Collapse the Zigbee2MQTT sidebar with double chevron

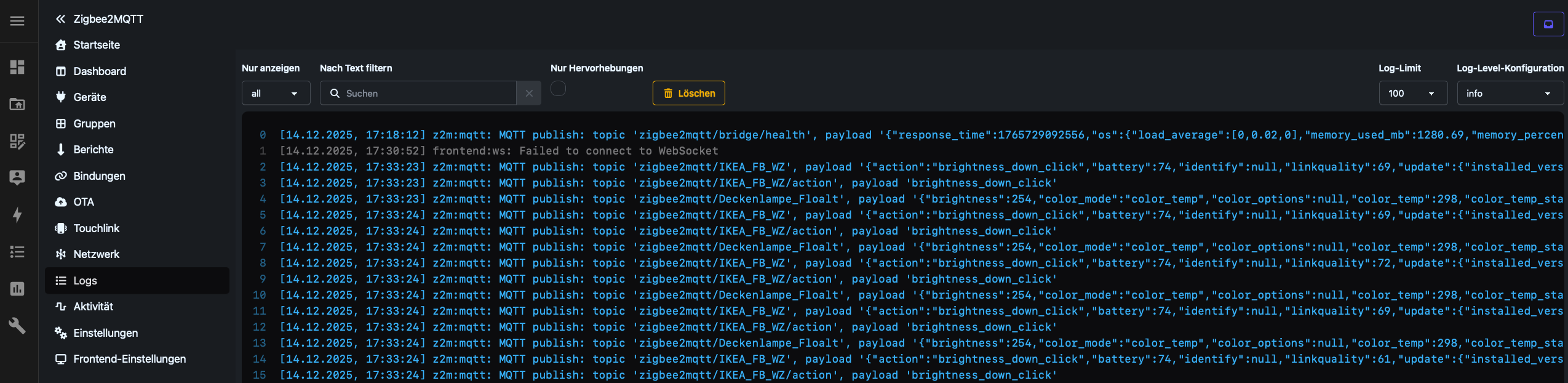click(60, 19)
